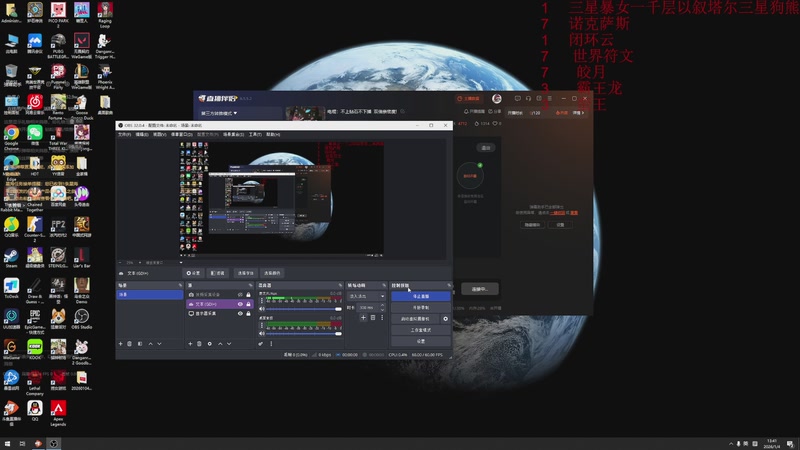
Task: Open transition properties three-dot menu
Action: (x=382, y=318)
